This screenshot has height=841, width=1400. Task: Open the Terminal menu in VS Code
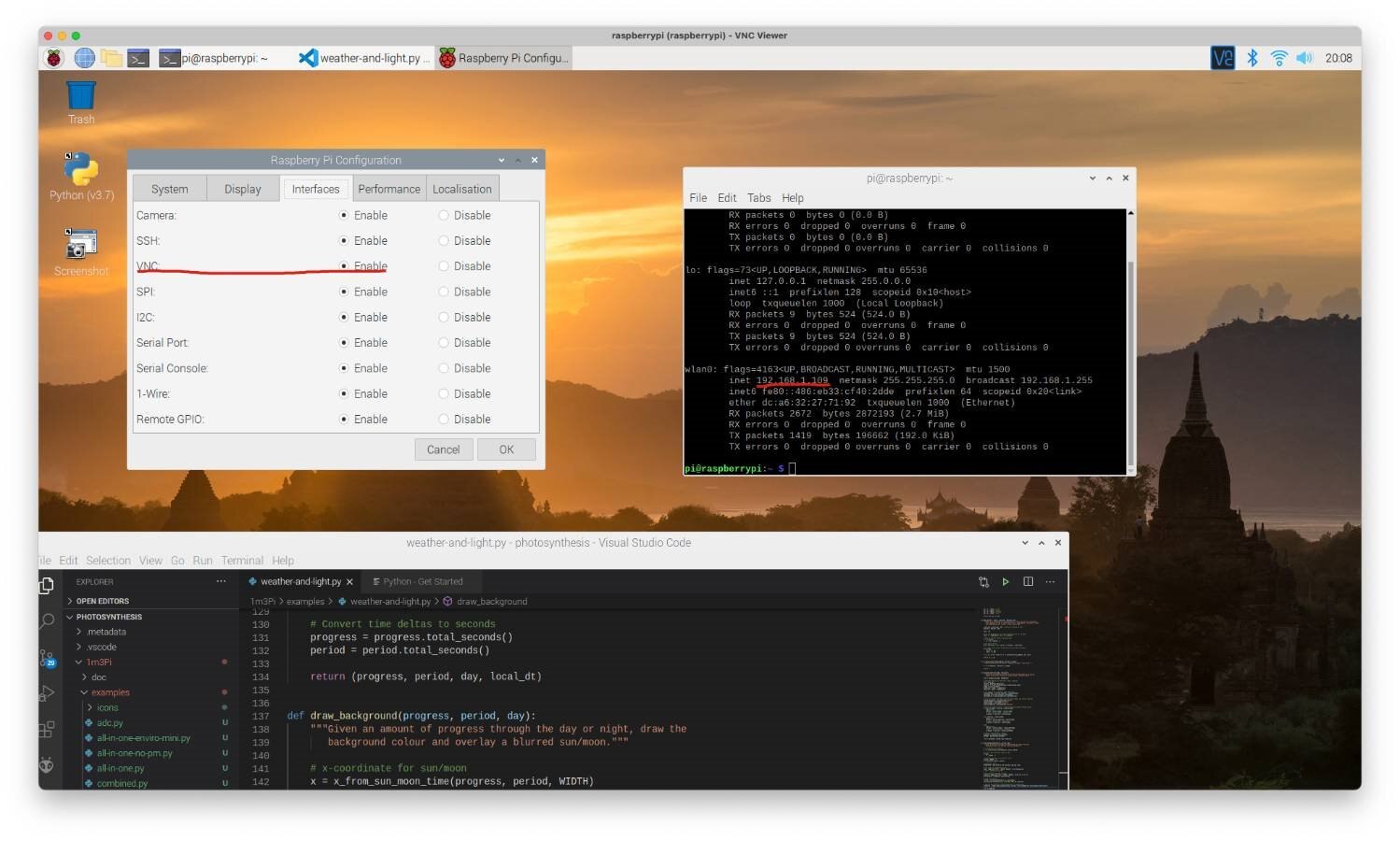(242, 561)
